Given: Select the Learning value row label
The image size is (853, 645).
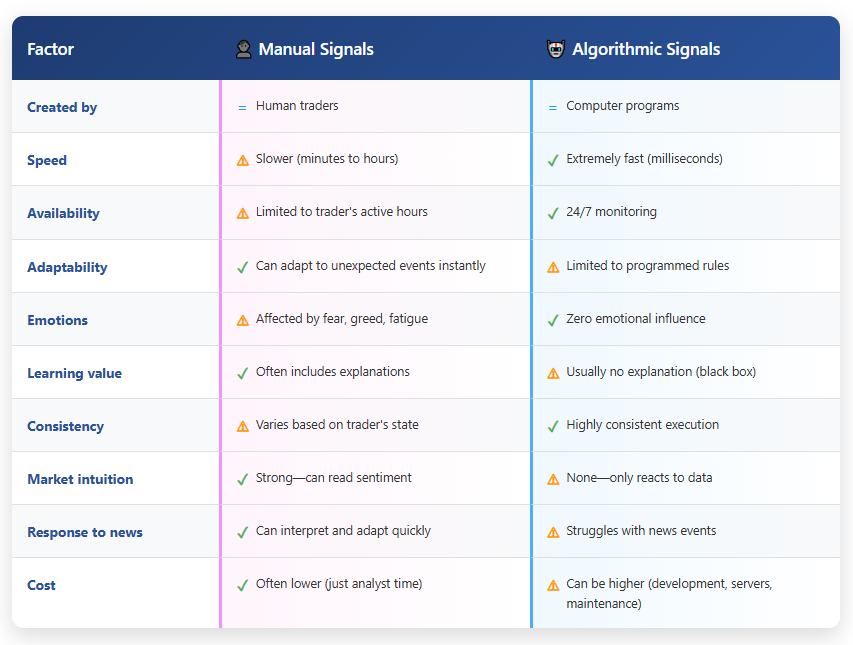Looking at the screenshot, I should click(x=74, y=373).
